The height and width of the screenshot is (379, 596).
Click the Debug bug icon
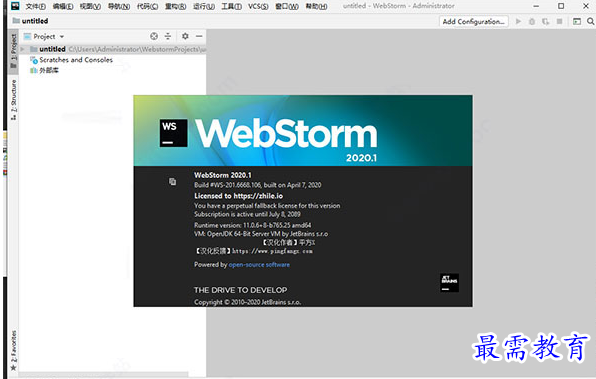pyautogui.click(x=532, y=21)
